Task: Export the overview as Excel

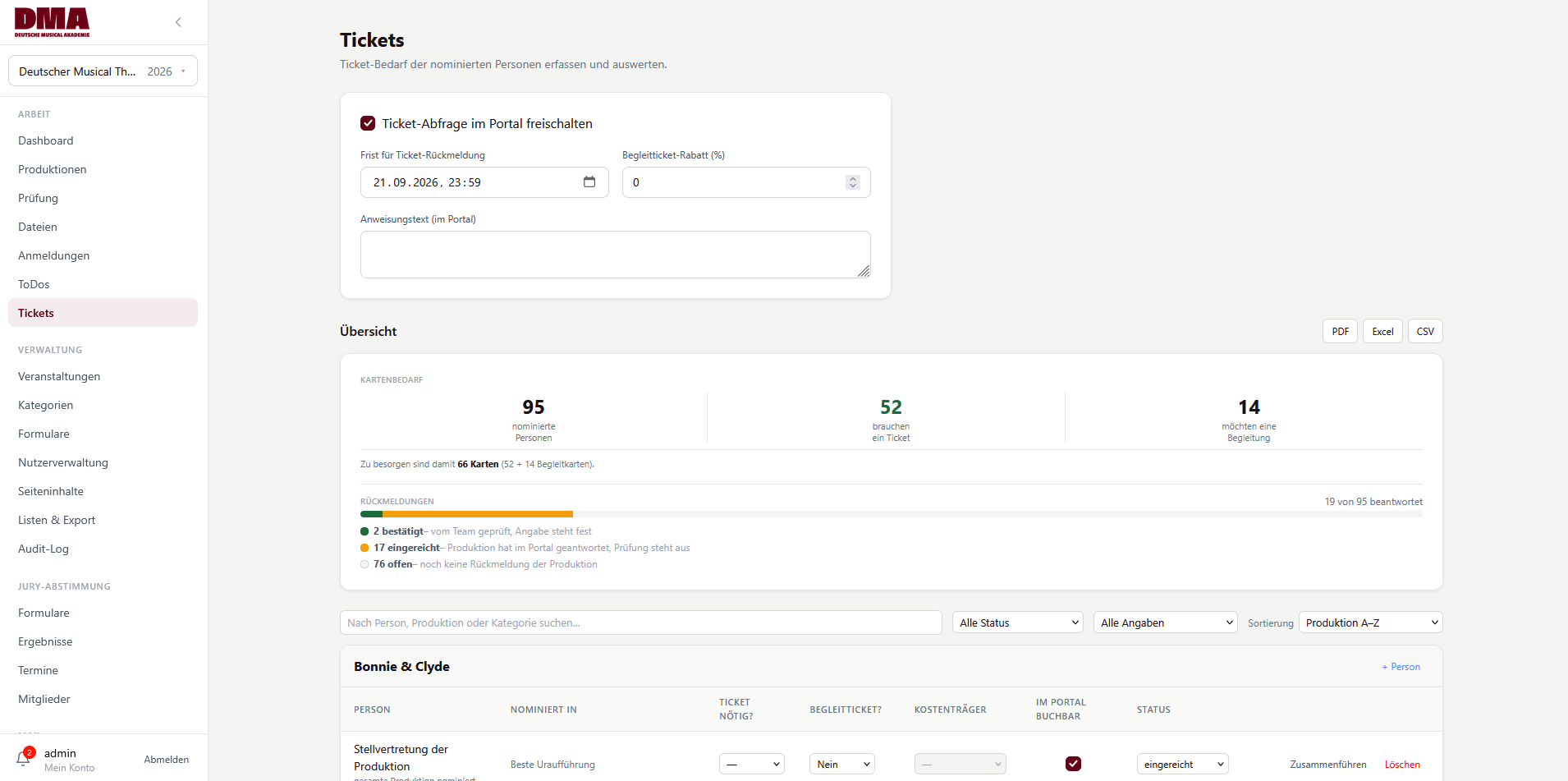Action: coord(1383,331)
